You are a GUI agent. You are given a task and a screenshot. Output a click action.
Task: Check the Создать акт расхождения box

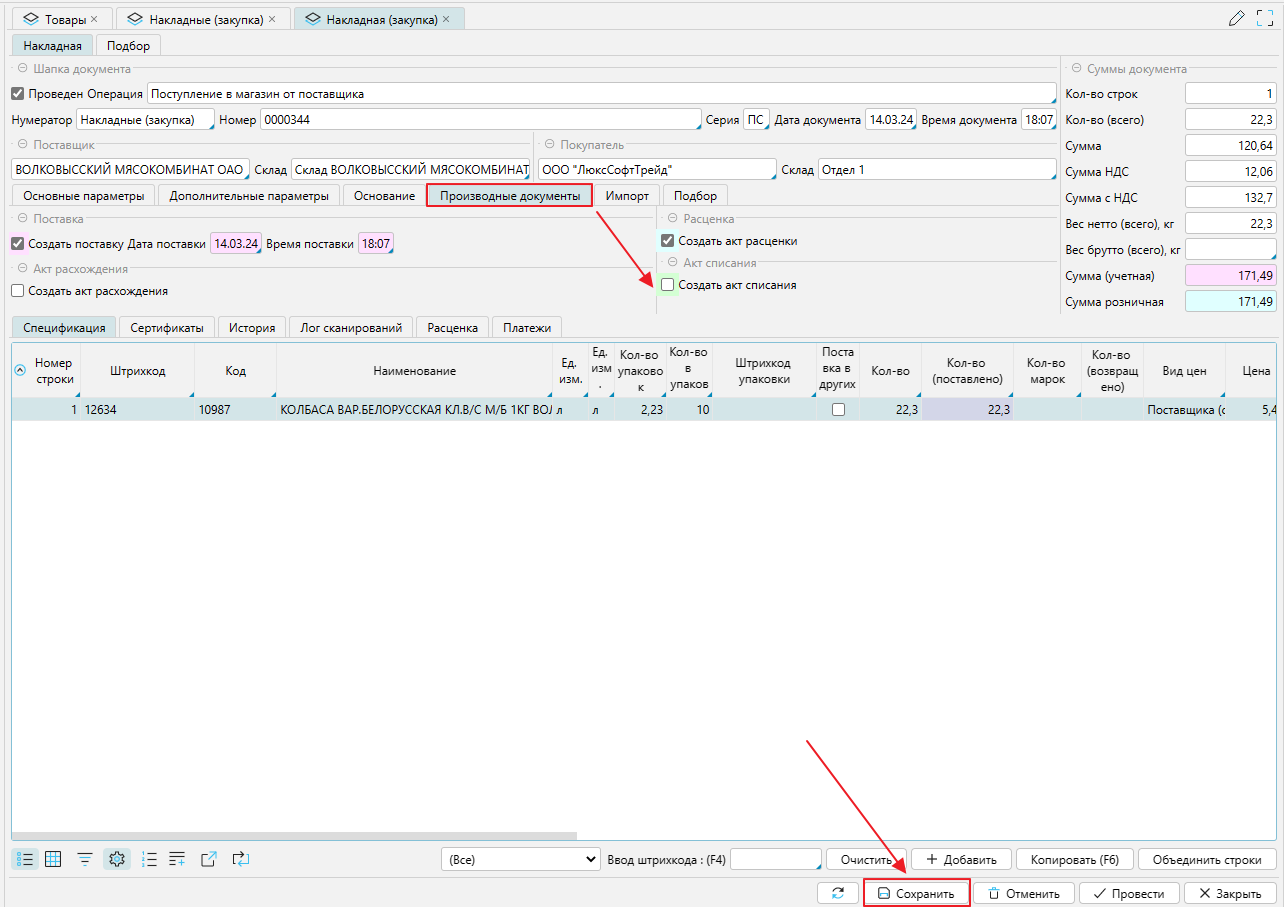click(x=18, y=291)
